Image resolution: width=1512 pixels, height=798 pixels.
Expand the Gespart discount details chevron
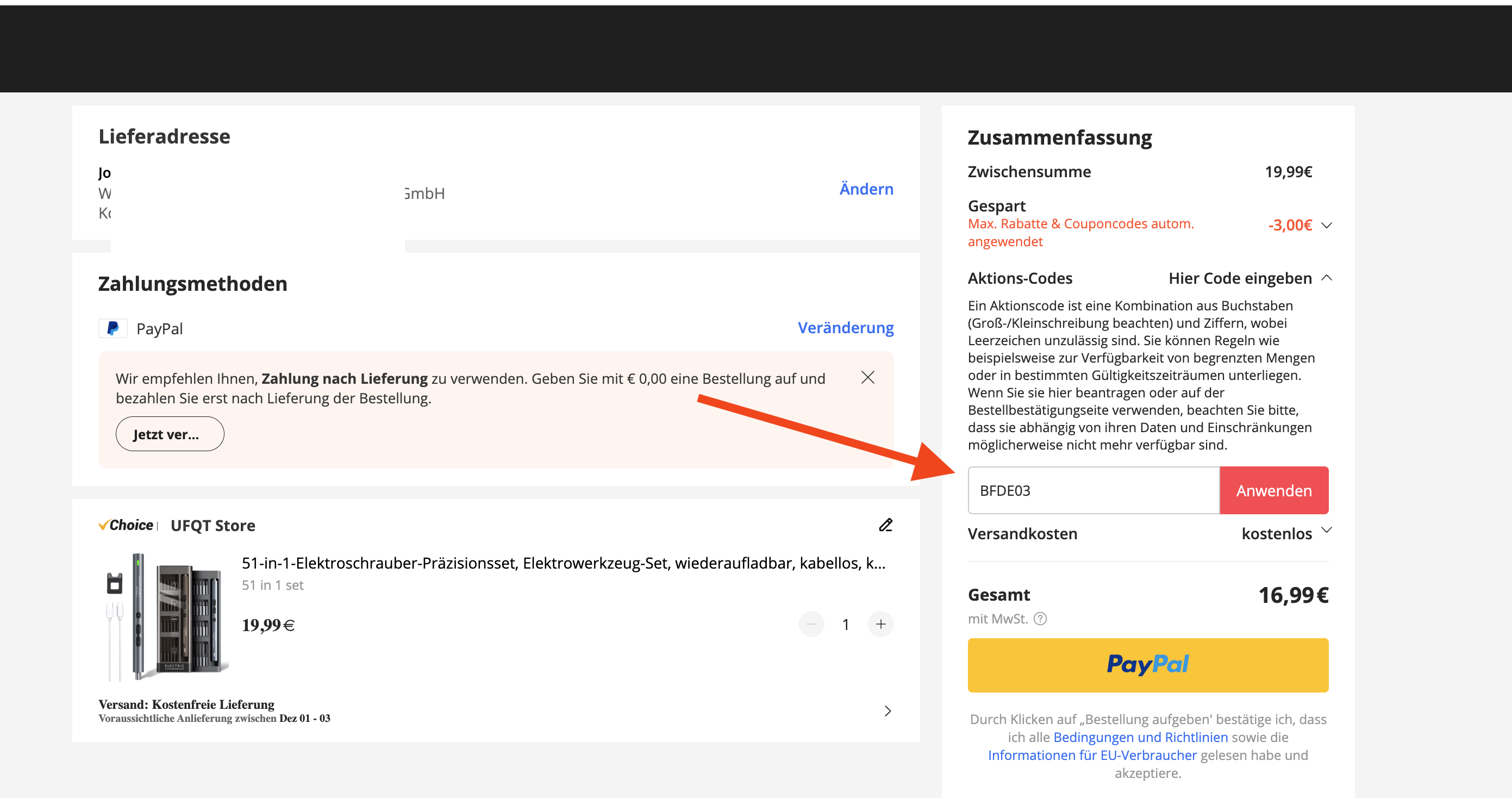(1326, 226)
